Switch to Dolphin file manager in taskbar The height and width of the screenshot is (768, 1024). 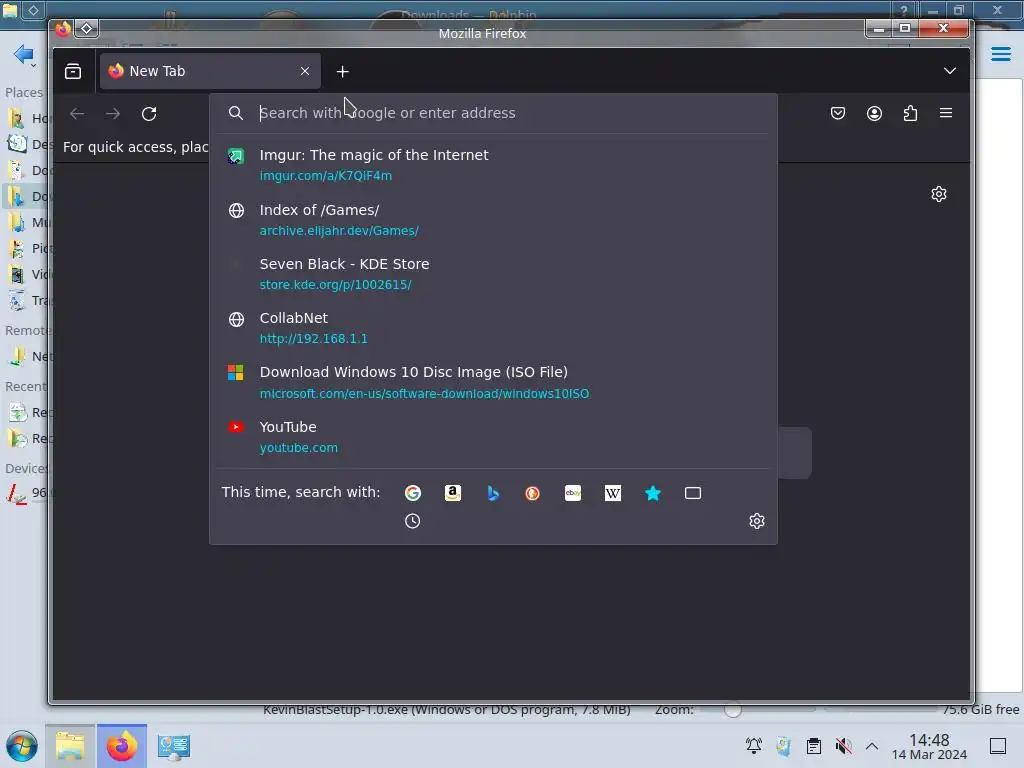(70, 746)
